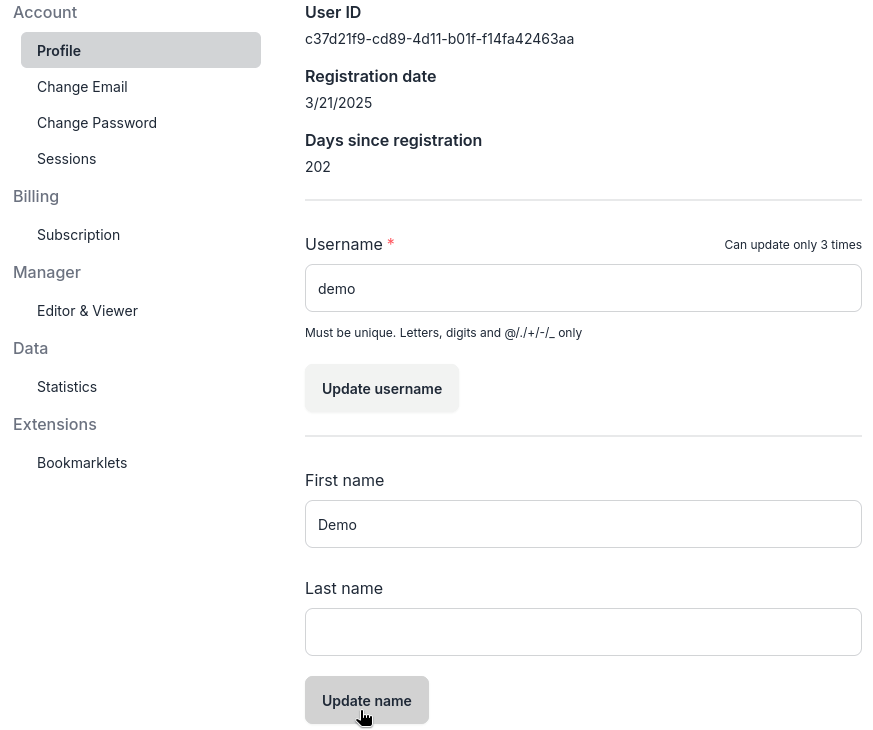Open the Change Password page
Viewport: 873px width, 730px height.
point(97,123)
